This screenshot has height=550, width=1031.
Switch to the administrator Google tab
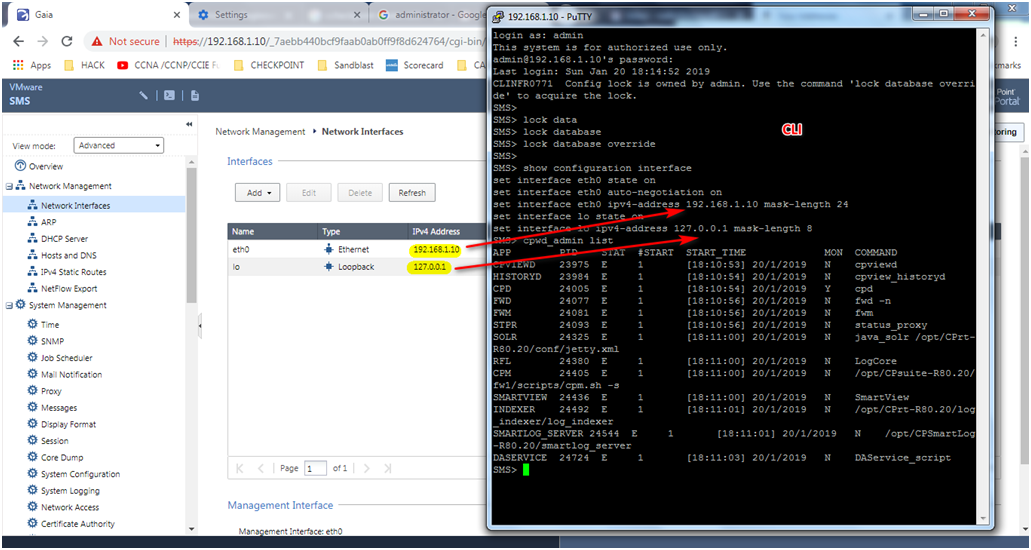click(x=428, y=14)
